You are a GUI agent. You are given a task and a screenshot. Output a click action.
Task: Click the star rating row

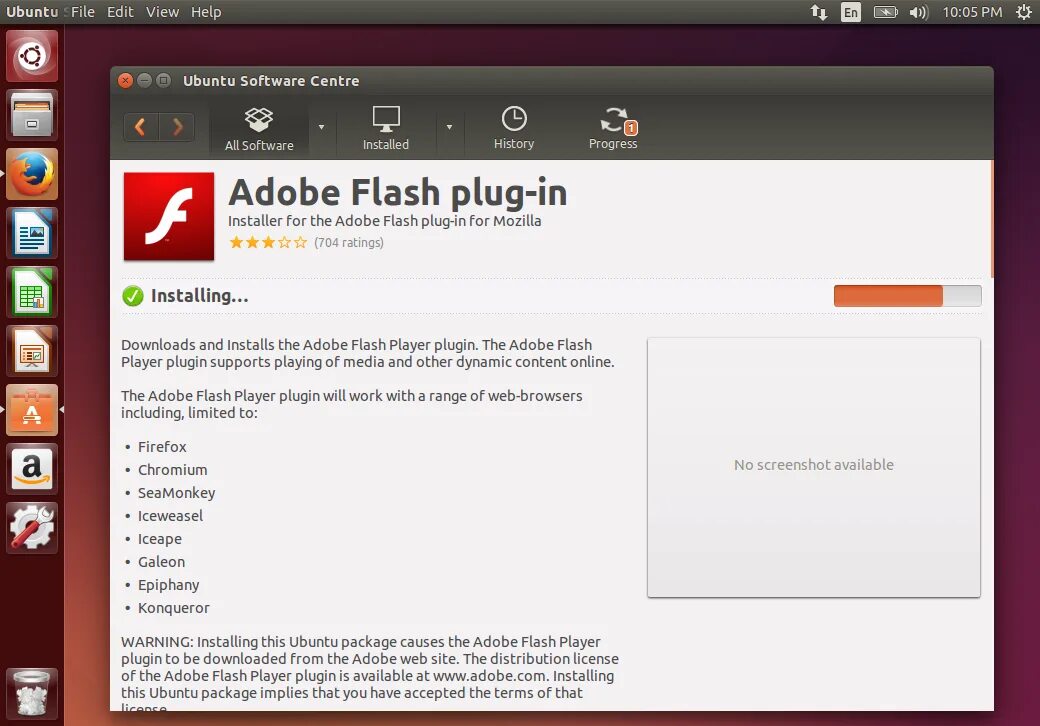pyautogui.click(x=268, y=242)
